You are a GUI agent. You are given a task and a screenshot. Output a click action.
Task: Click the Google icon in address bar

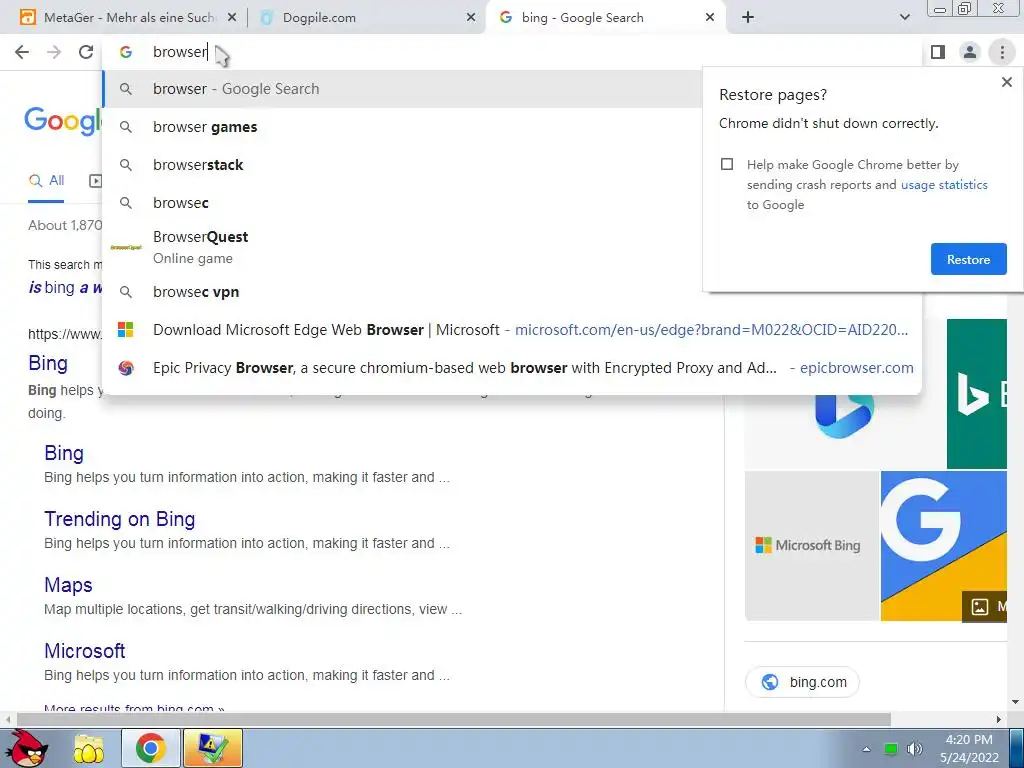click(126, 52)
